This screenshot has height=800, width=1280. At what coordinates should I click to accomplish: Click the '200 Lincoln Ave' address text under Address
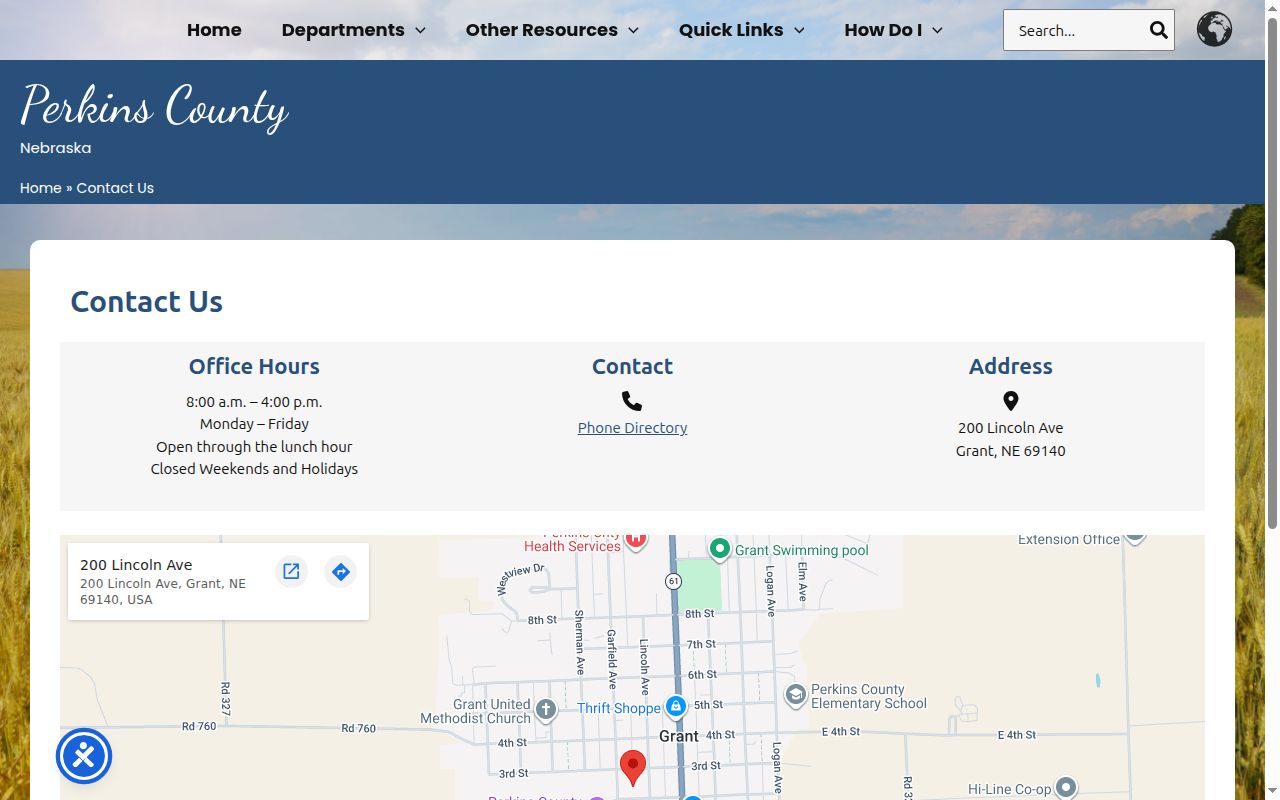1011,428
